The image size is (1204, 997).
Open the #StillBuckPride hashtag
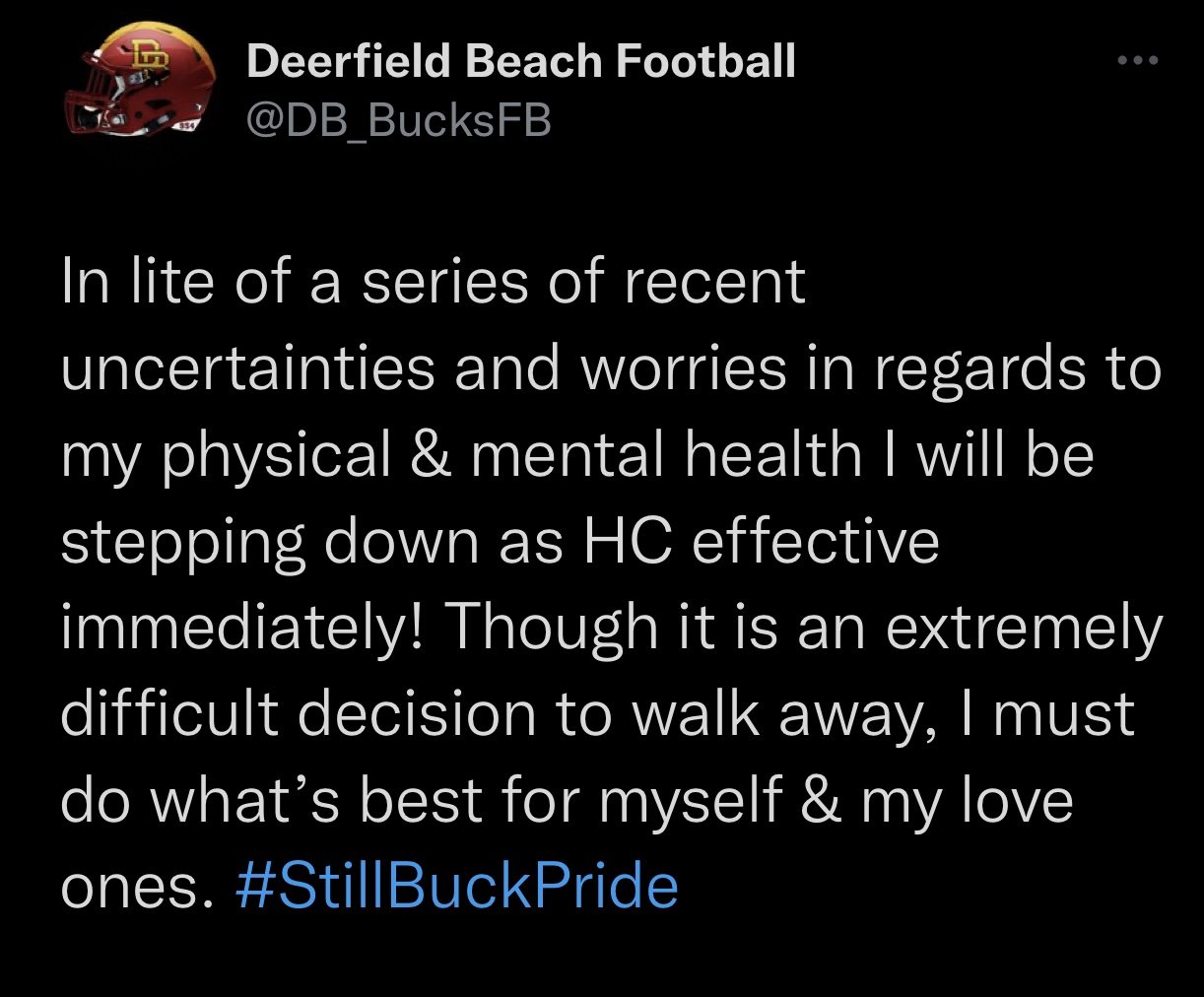coord(458,885)
